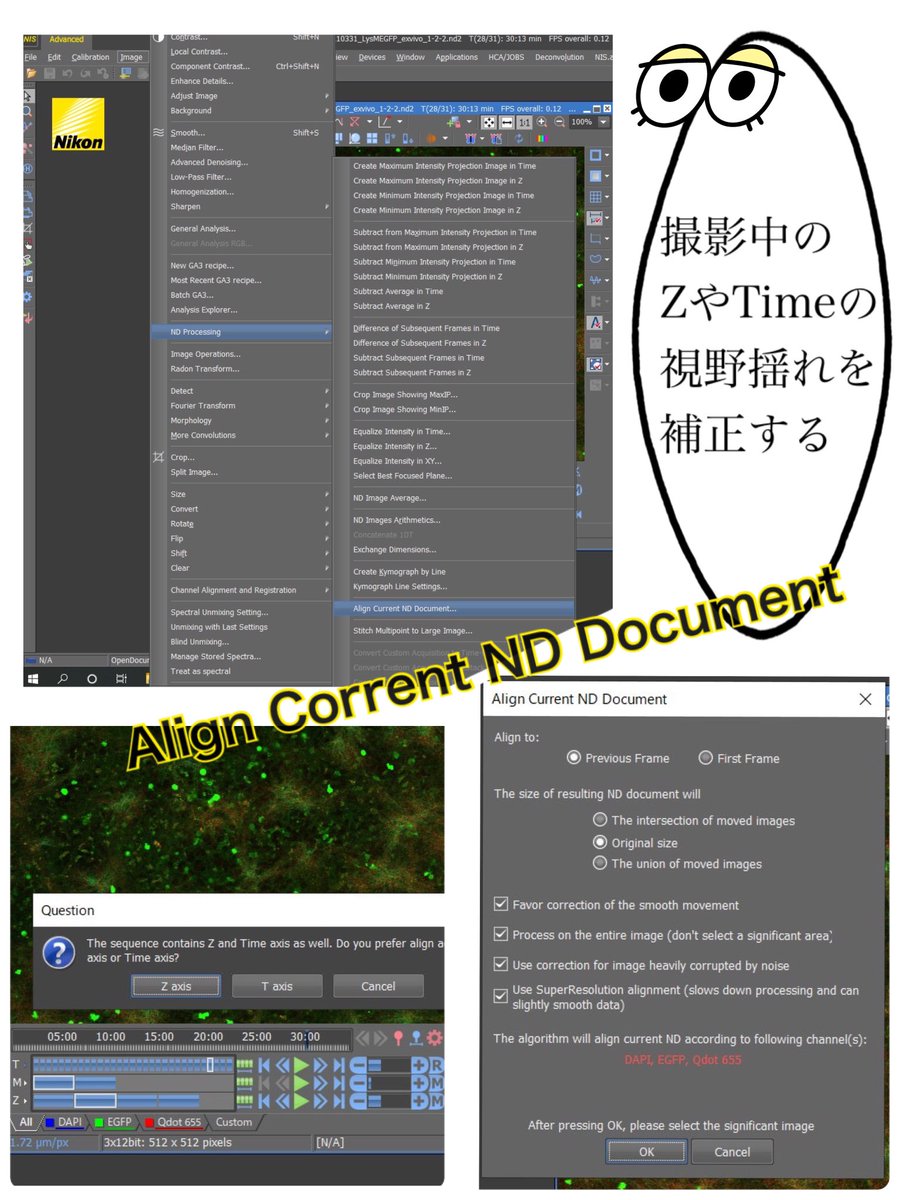Close the Align Current ND Document dialog
Image resolution: width=900 pixels, height=1200 pixels.
pos(866,699)
